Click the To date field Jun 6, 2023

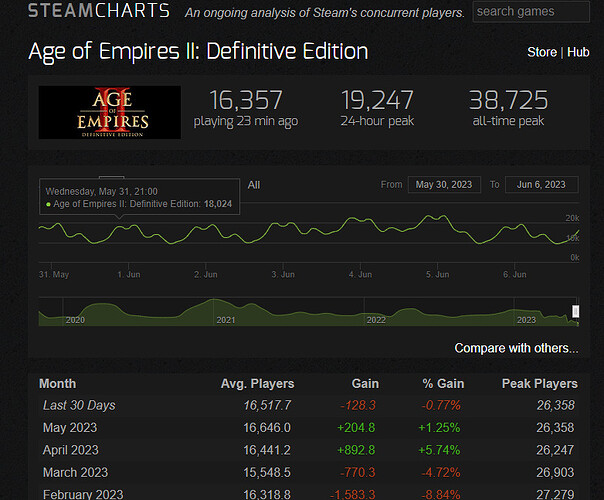pos(541,185)
